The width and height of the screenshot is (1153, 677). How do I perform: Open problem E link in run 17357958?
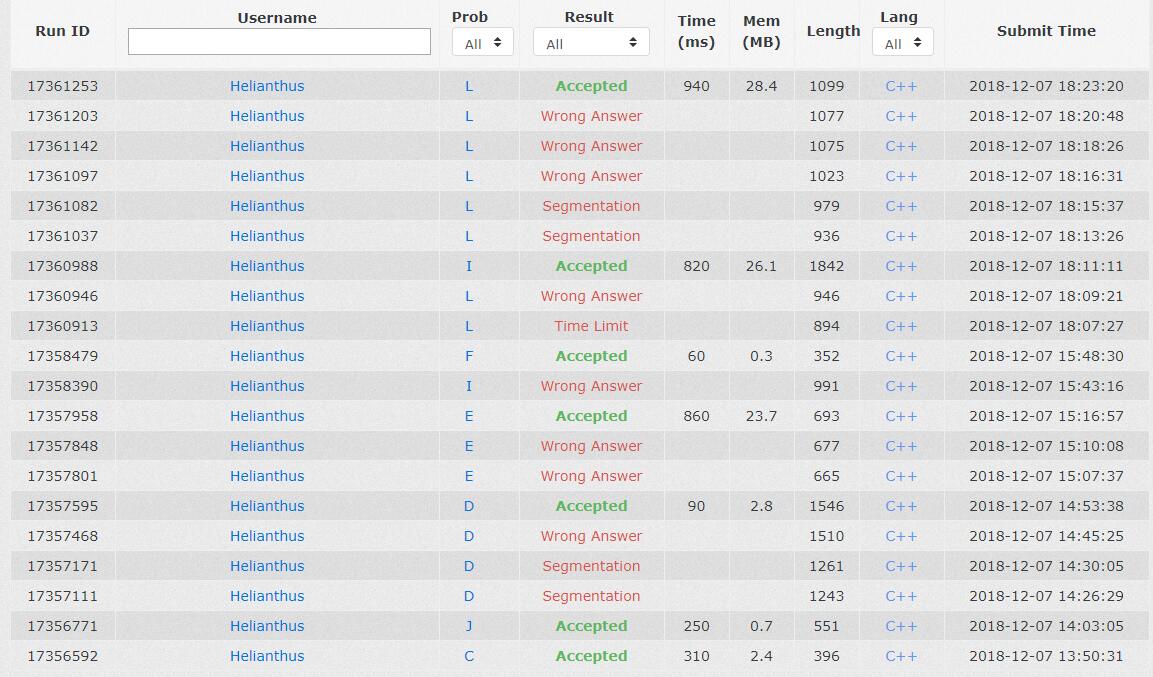coord(469,416)
